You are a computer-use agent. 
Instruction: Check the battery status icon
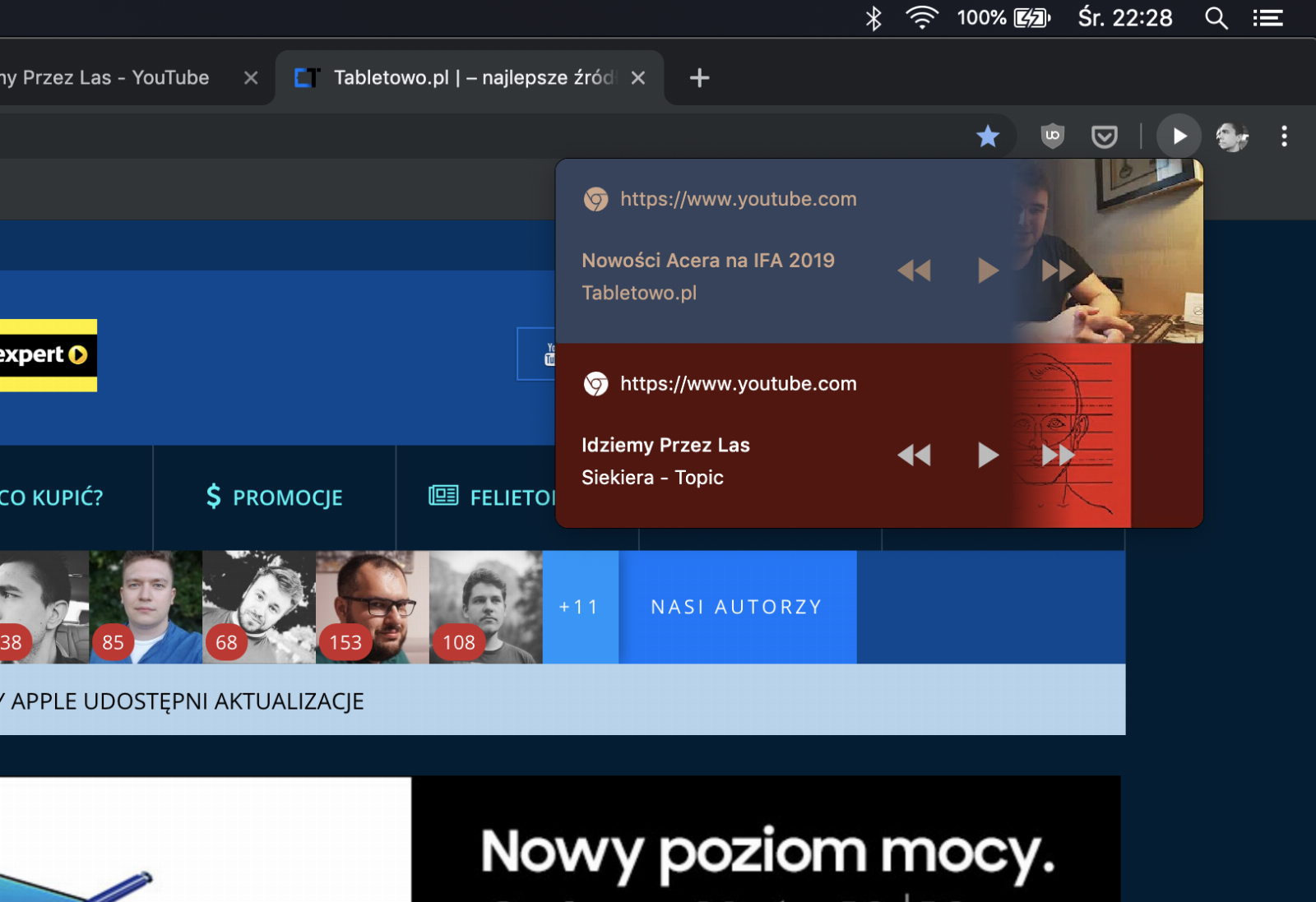[x=1032, y=18]
